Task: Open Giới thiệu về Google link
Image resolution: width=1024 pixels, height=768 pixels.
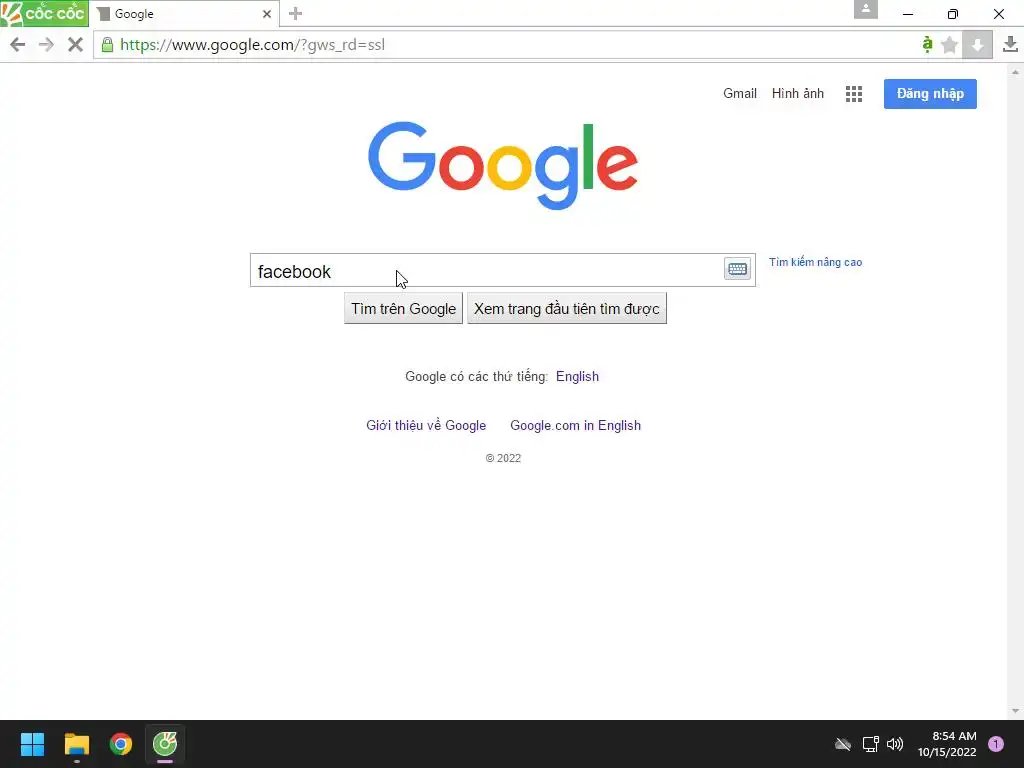Action: (426, 425)
